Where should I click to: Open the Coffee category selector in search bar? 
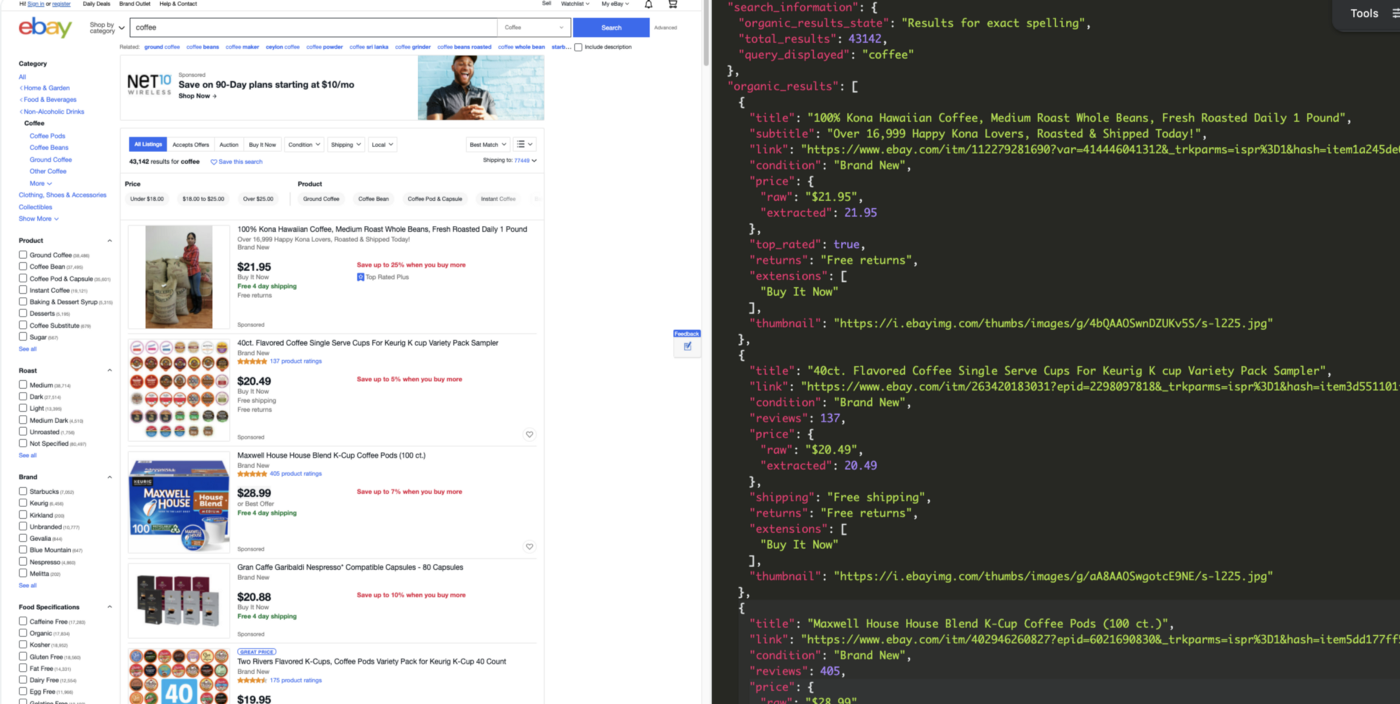pos(534,28)
